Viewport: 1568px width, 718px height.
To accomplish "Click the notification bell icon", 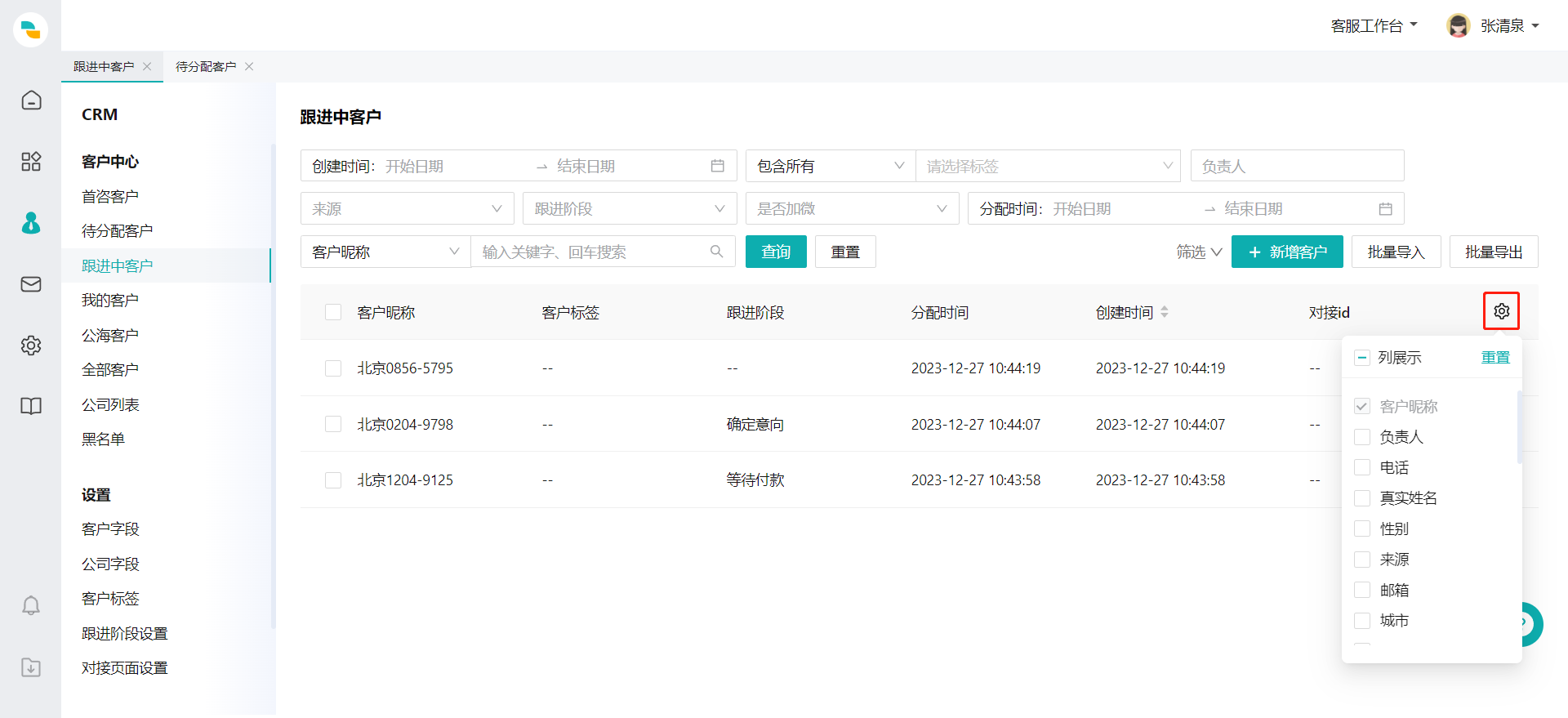I will point(31,605).
